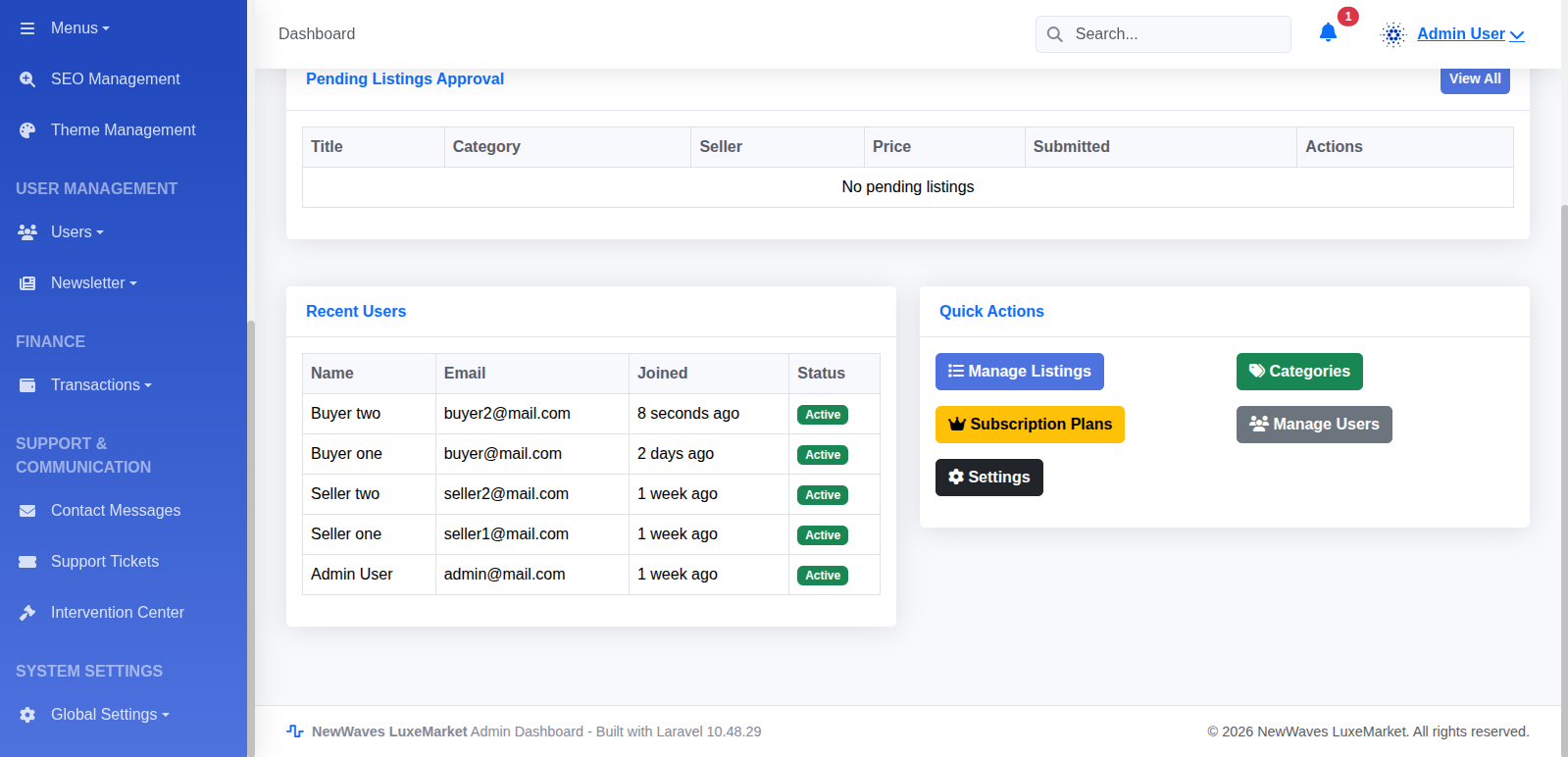Image resolution: width=1568 pixels, height=757 pixels.
Task: Select seller1@mail.com email cell
Action: (x=532, y=534)
